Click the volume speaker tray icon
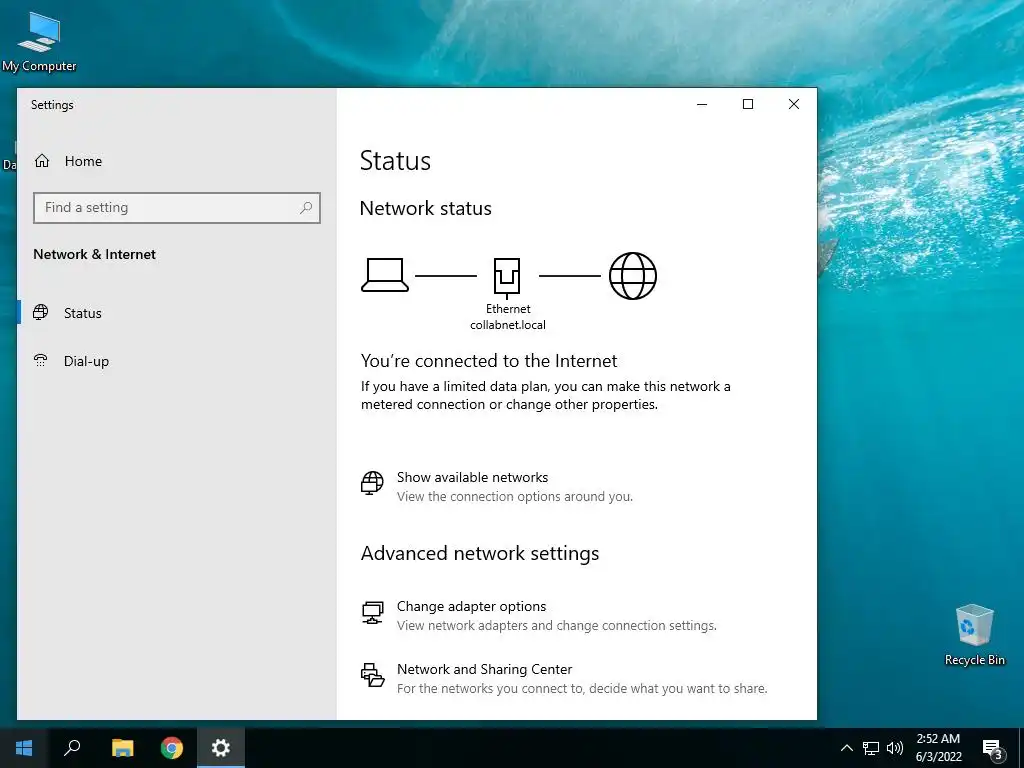The image size is (1024, 768). (895, 748)
